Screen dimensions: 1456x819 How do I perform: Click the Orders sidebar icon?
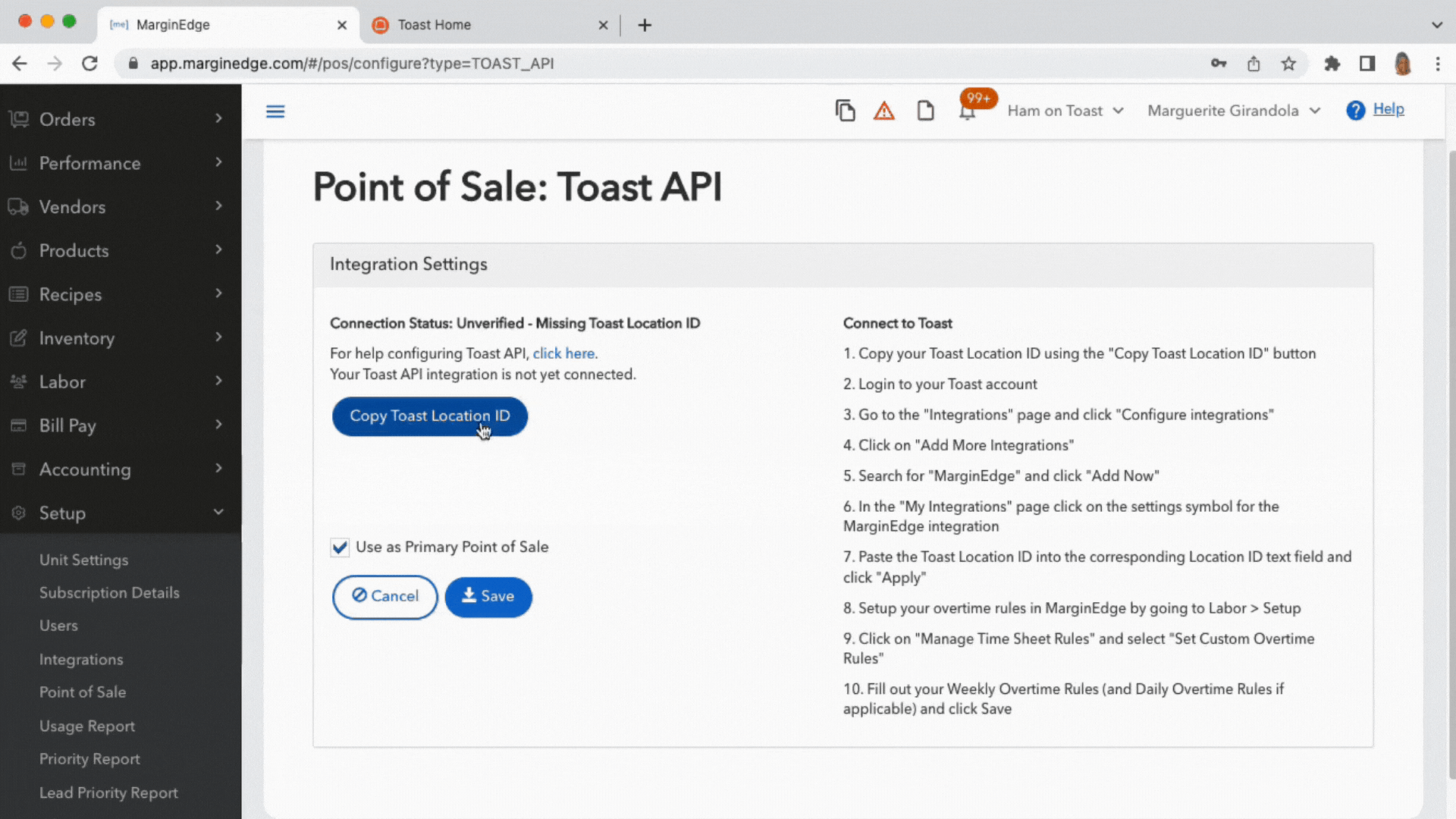(x=19, y=119)
